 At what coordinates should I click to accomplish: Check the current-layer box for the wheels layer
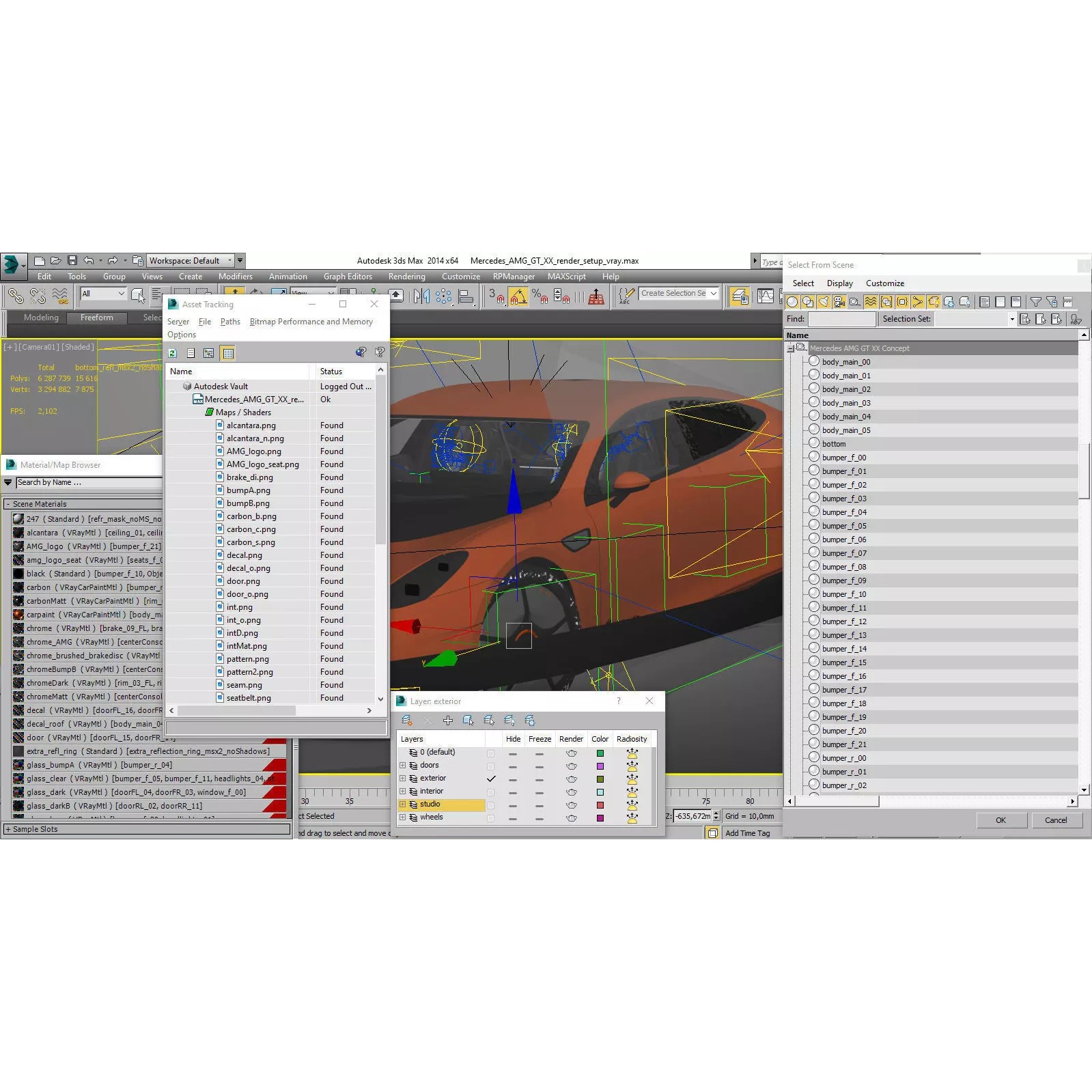coord(490,817)
